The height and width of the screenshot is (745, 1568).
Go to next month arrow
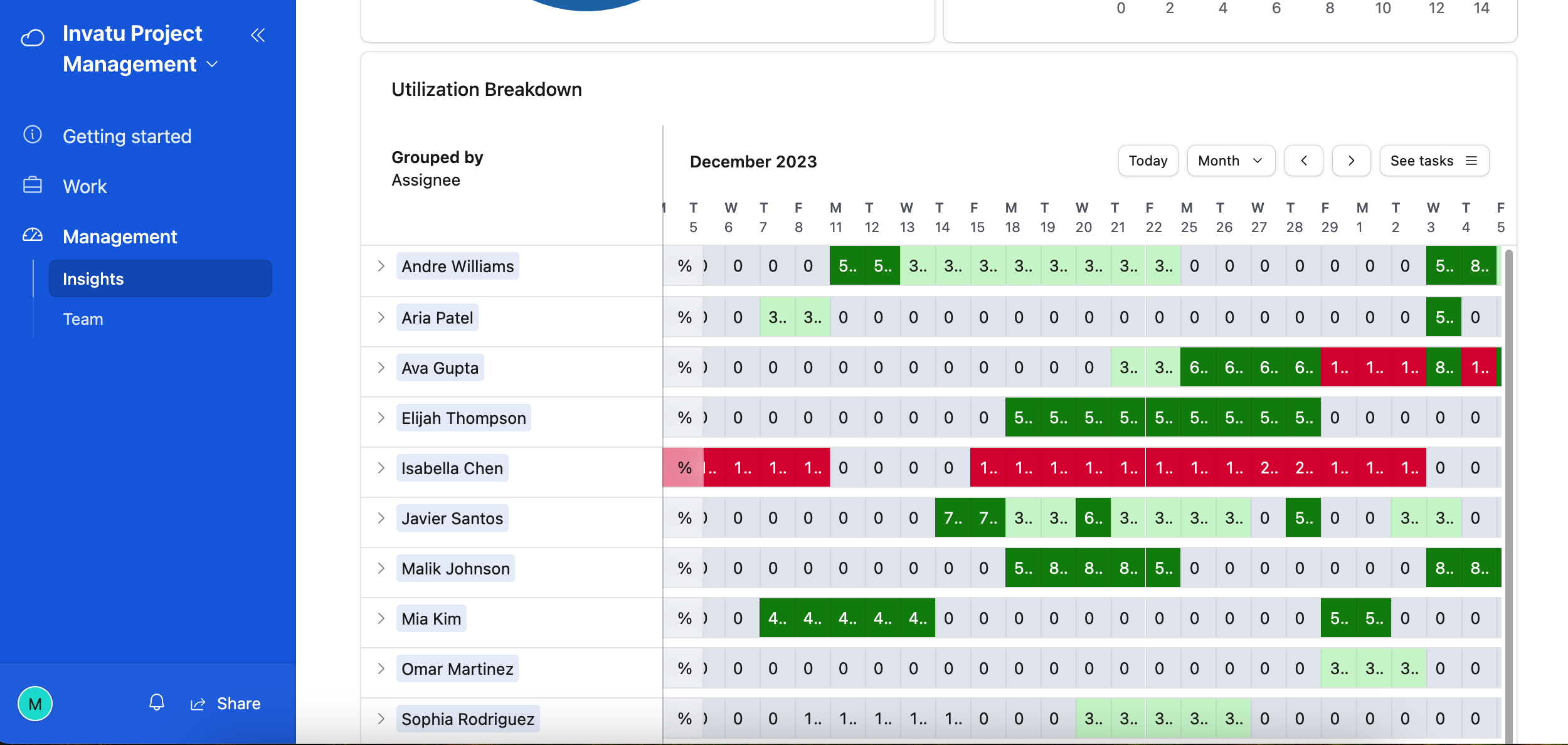1352,161
